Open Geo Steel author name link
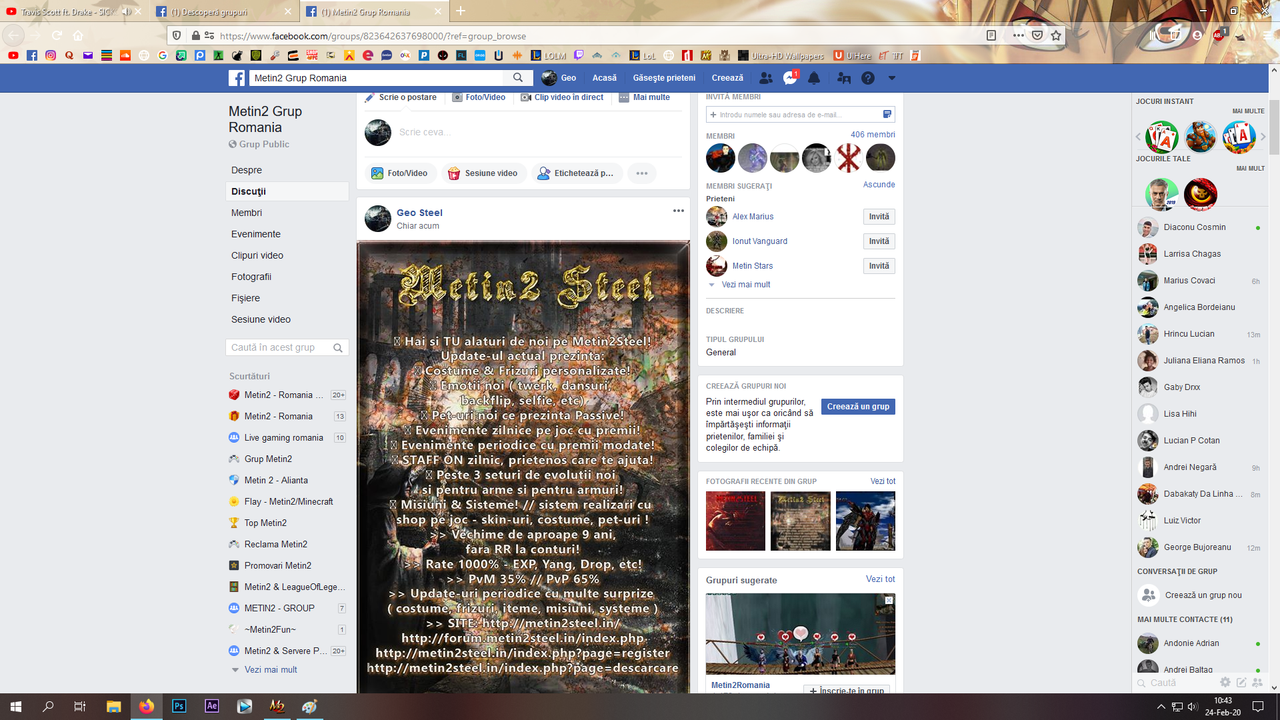 pyautogui.click(x=419, y=213)
